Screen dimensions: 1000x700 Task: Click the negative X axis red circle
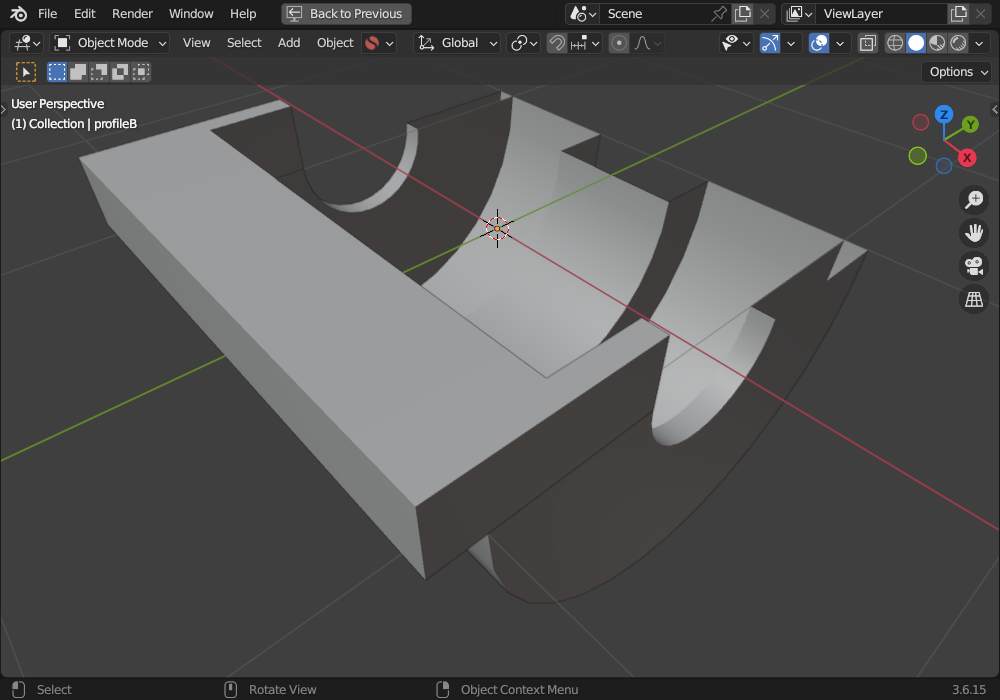pos(920,122)
